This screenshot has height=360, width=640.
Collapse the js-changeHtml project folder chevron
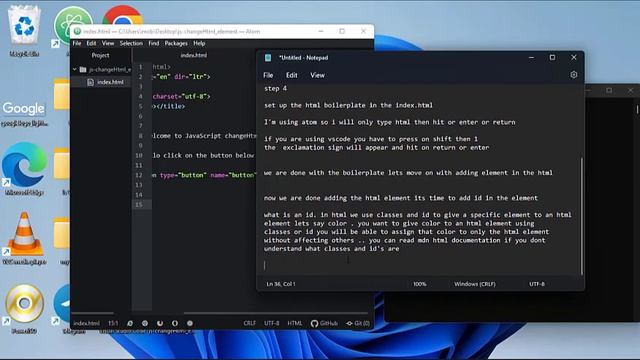coord(75,69)
